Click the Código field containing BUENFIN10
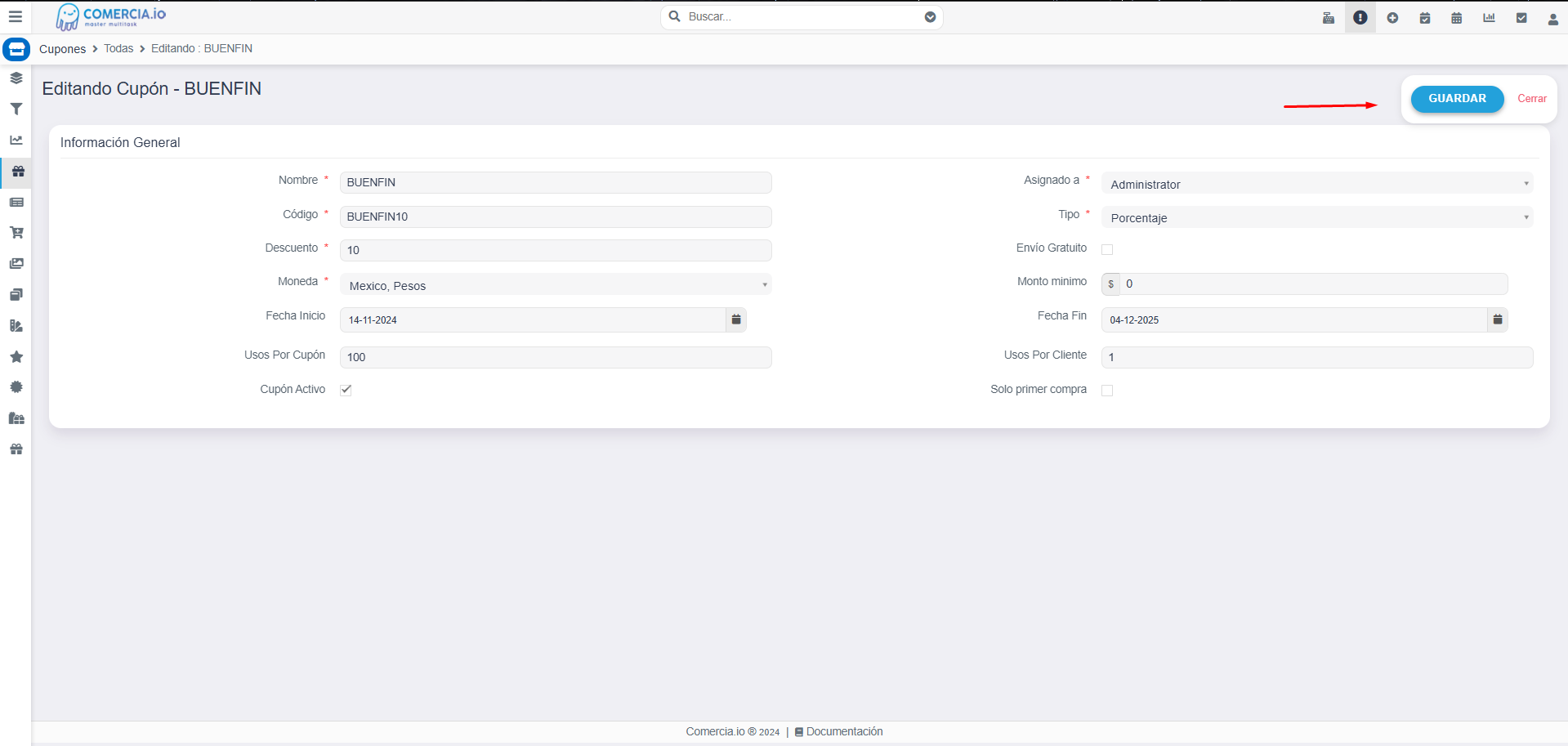 point(556,217)
